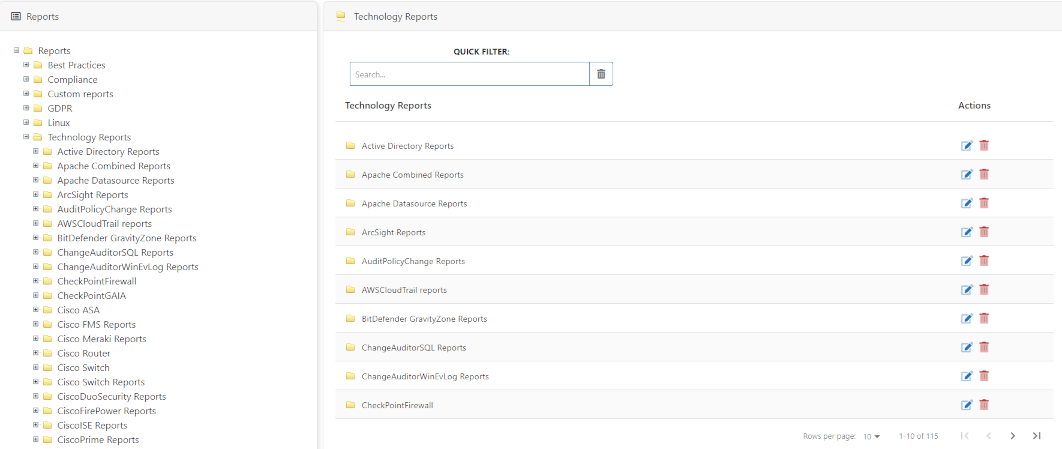Edit the AuditPolicyChange Reports row
The height and width of the screenshot is (449, 1062).
[967, 261]
